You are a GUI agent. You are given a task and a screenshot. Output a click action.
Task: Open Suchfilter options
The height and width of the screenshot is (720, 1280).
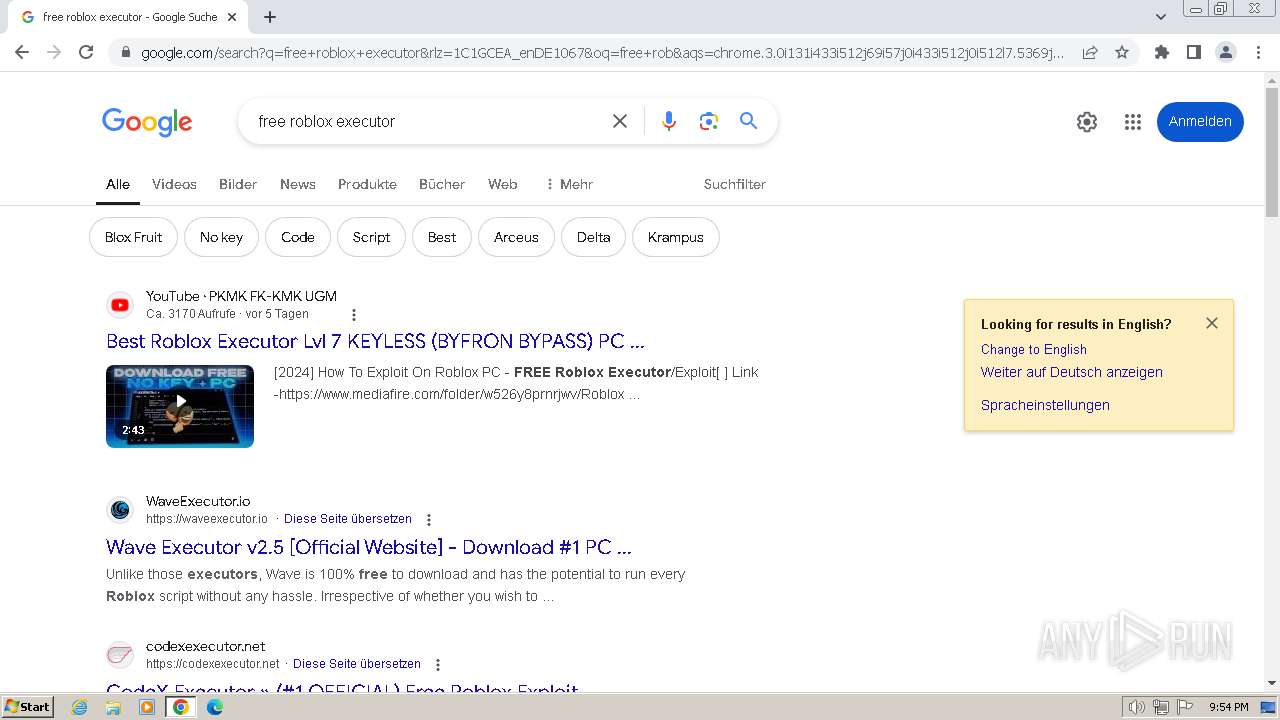click(735, 184)
